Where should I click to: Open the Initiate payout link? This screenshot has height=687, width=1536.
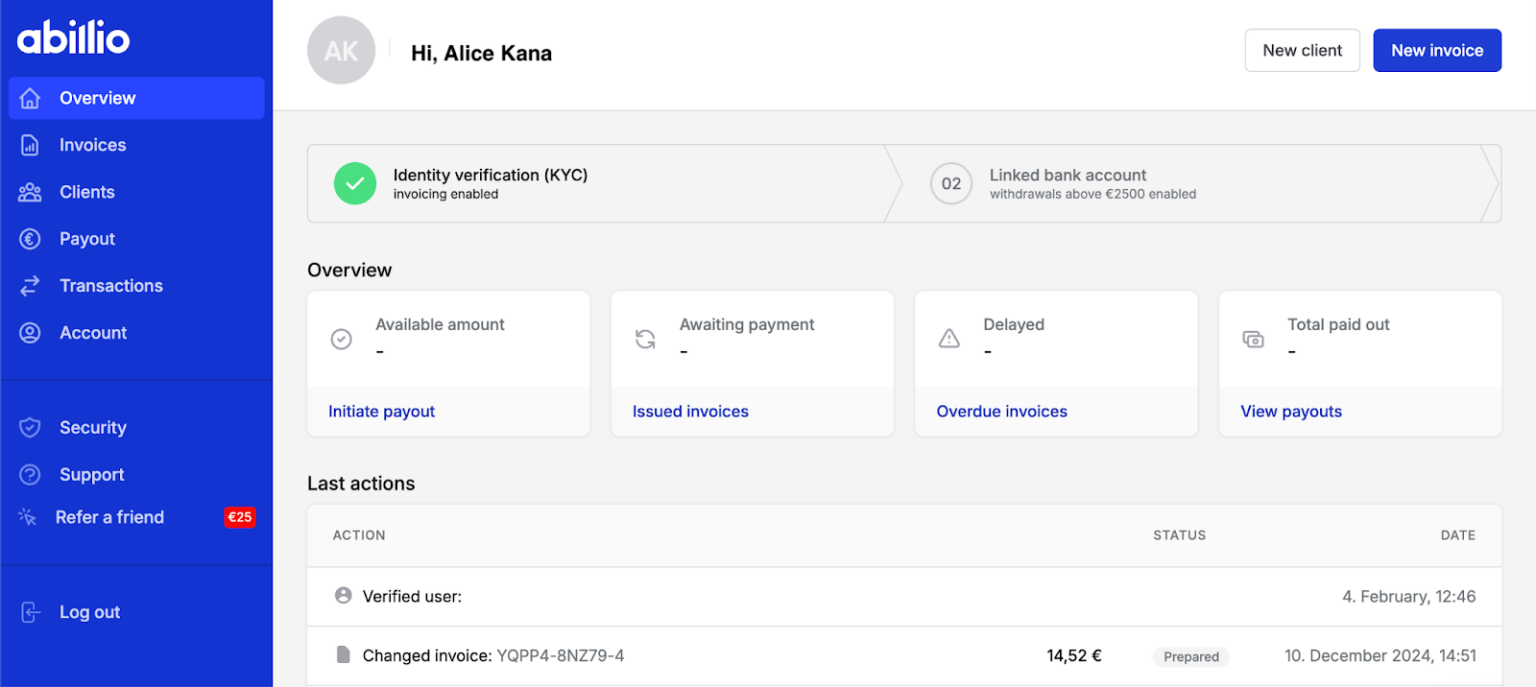click(x=381, y=411)
